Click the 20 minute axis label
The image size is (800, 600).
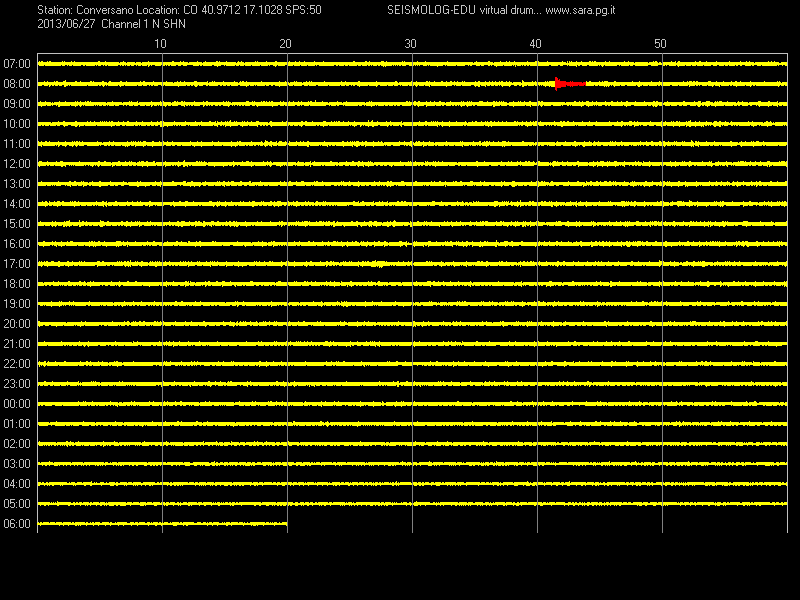(x=285, y=44)
